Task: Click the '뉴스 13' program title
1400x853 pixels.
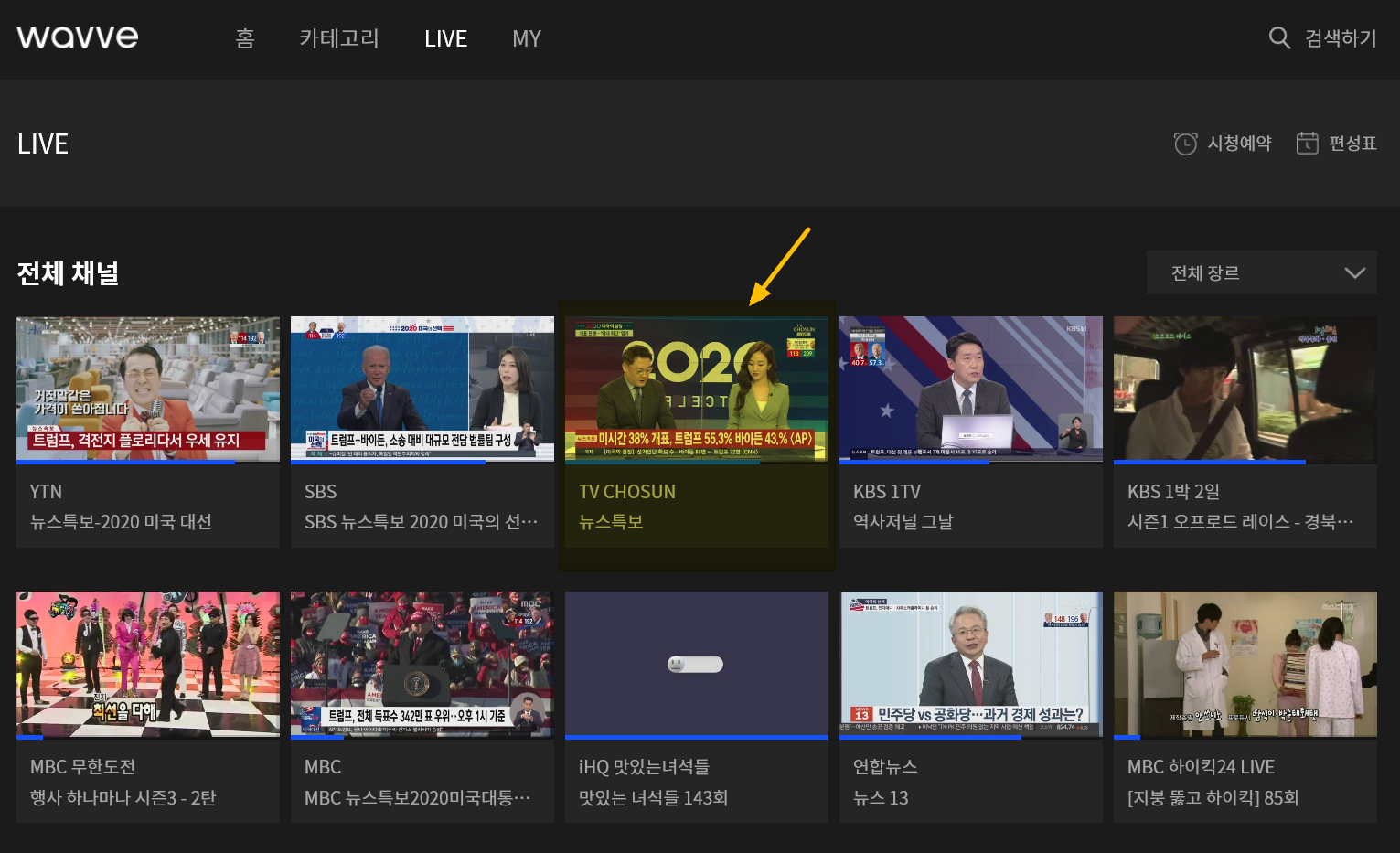Action: click(x=881, y=798)
